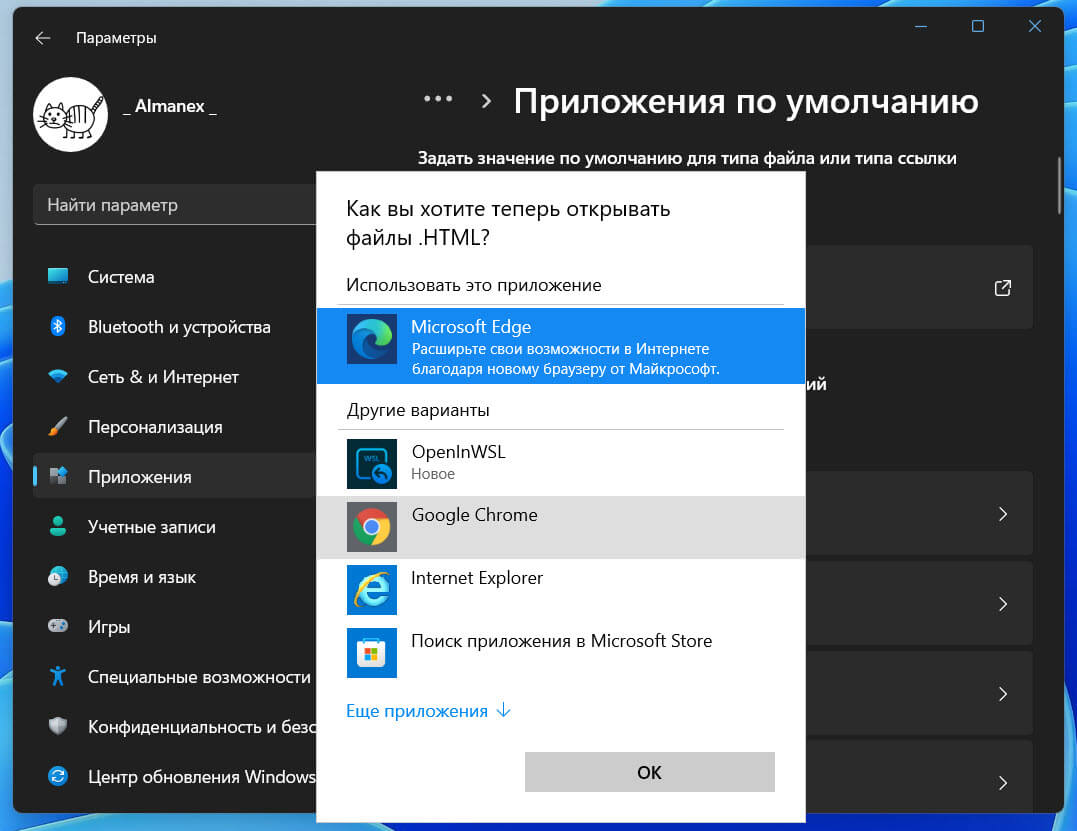Image resolution: width=1077 pixels, height=831 pixels.
Task: Switch to Время и язык
Action: [x=174, y=577]
